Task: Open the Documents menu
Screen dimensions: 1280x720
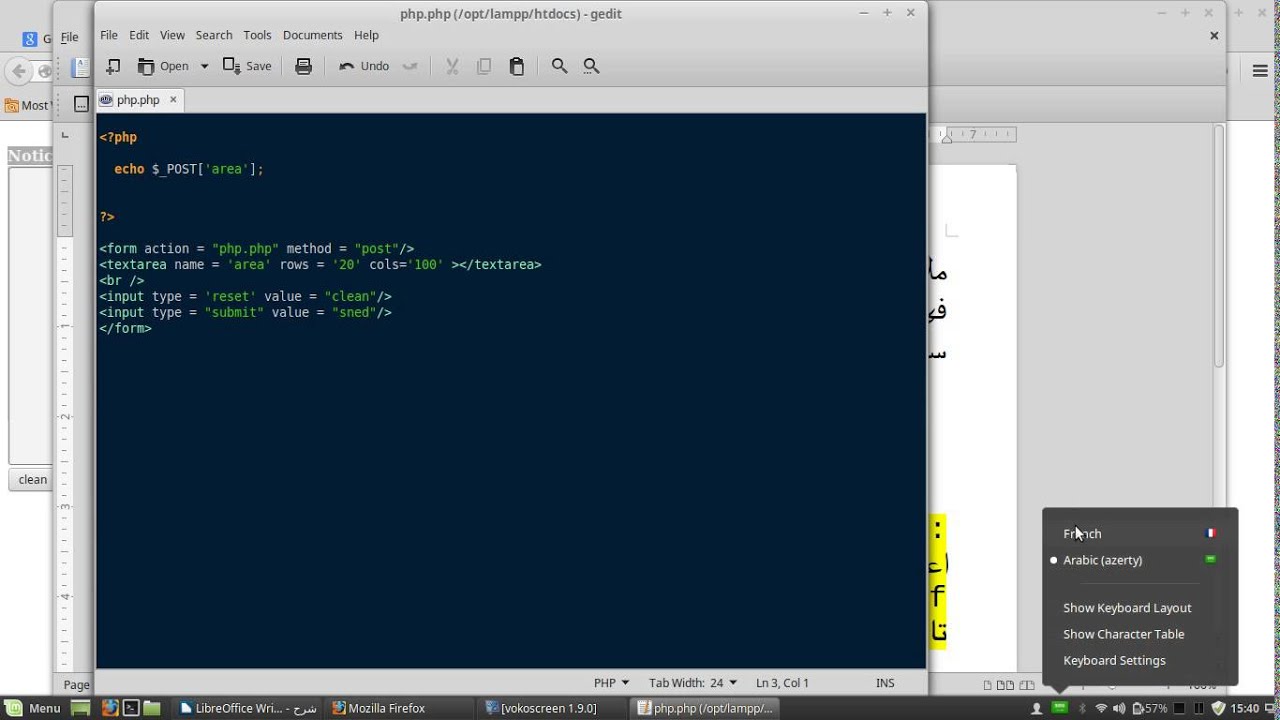Action: [x=312, y=35]
